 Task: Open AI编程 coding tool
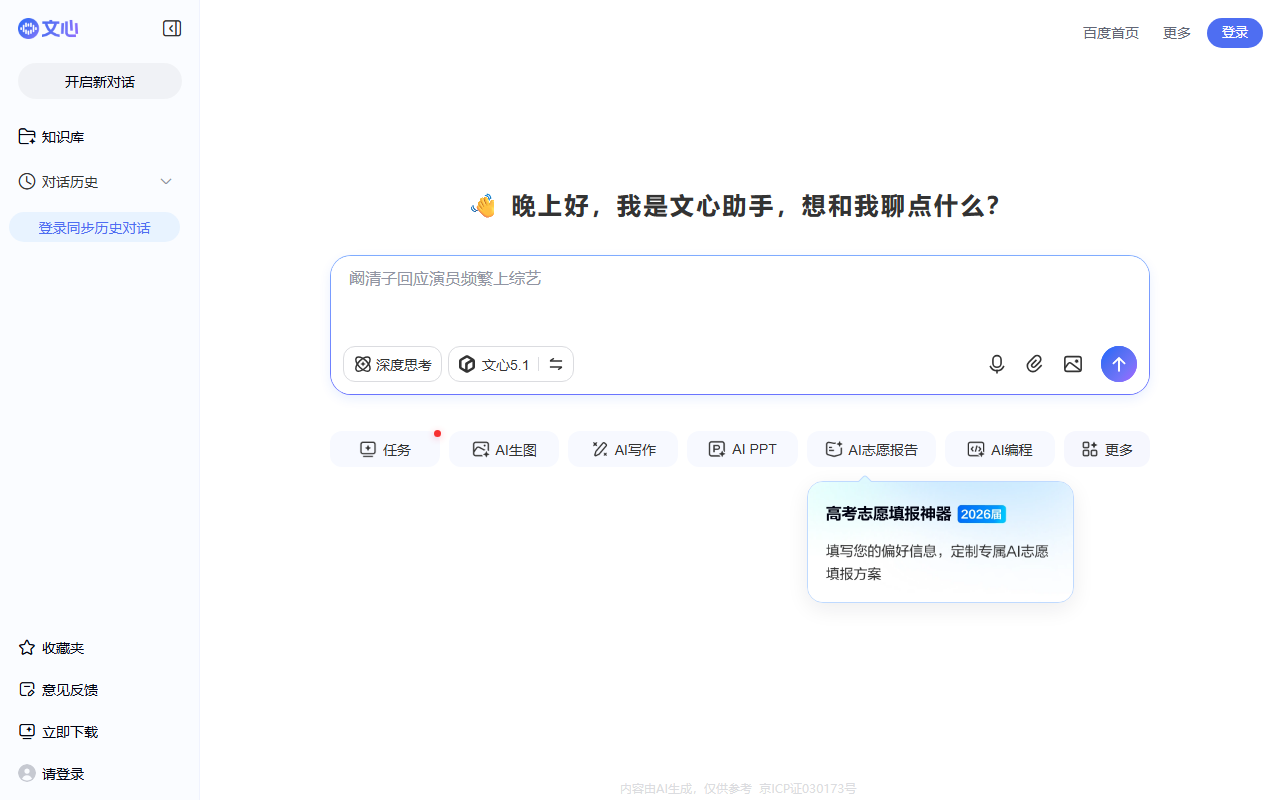(1000, 449)
